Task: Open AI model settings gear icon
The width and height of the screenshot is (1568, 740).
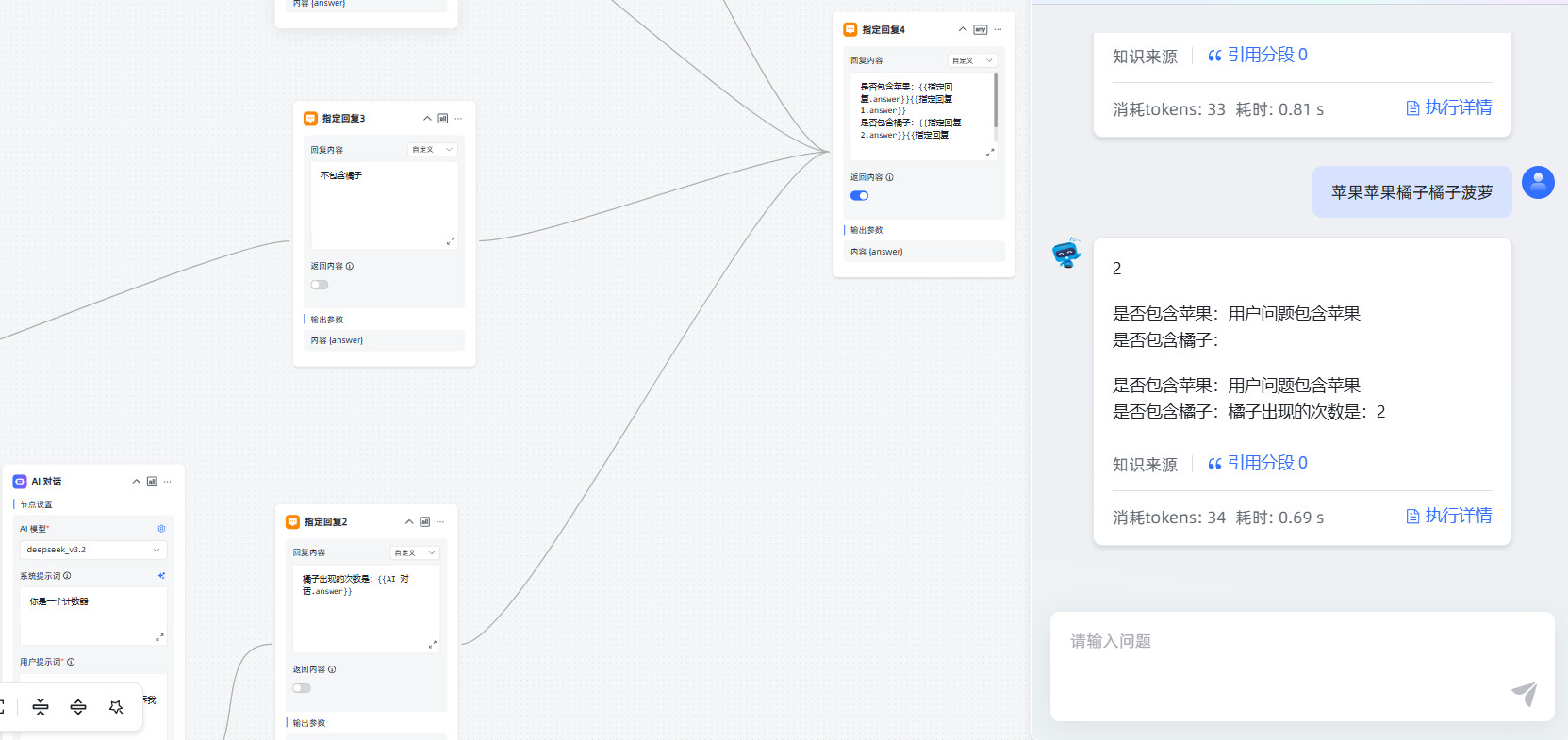Action: (161, 529)
